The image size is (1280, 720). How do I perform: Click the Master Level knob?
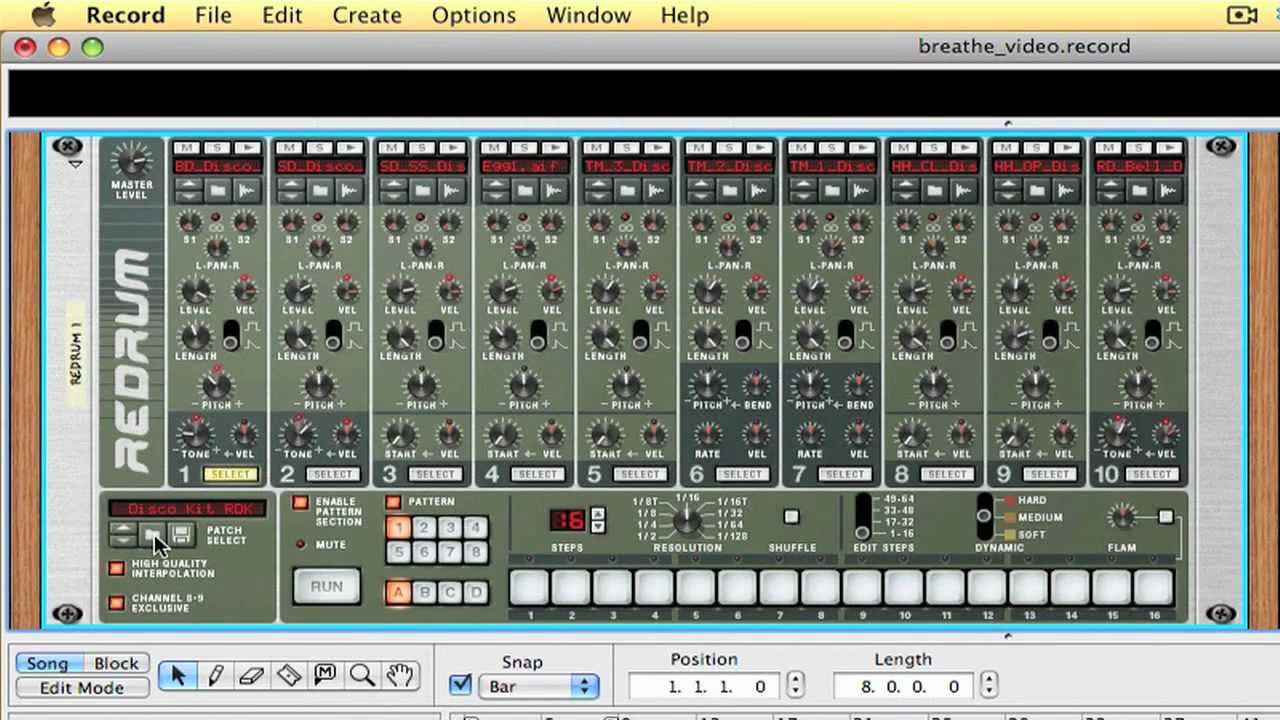tap(131, 160)
